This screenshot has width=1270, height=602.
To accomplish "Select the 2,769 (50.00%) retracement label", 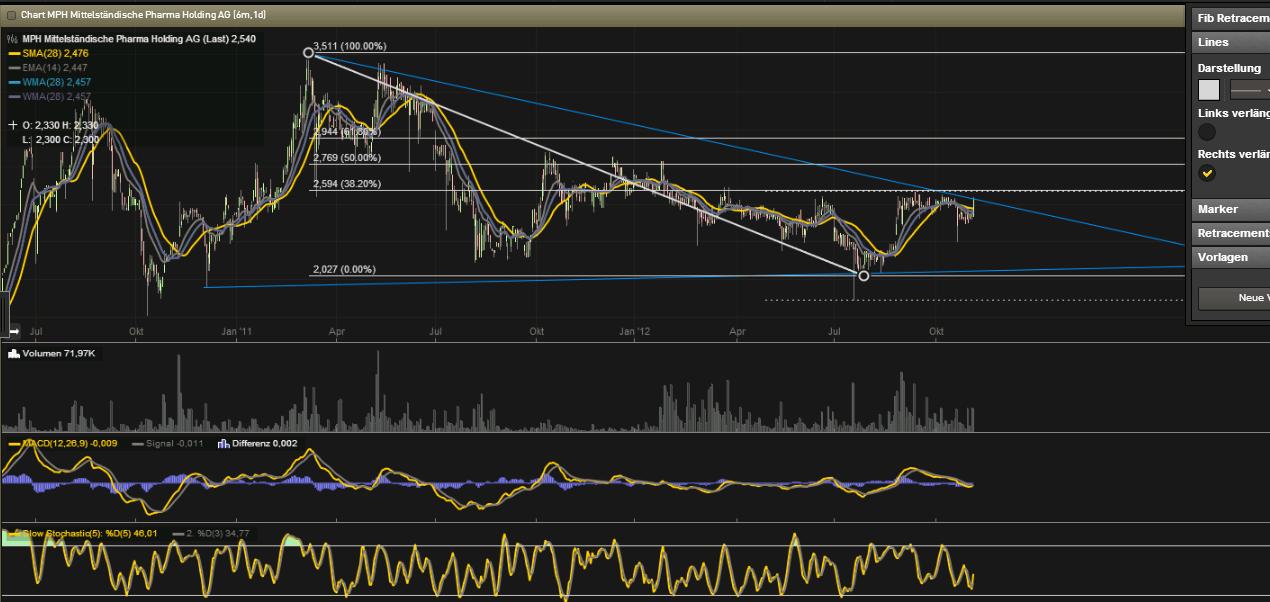I will (346, 158).
